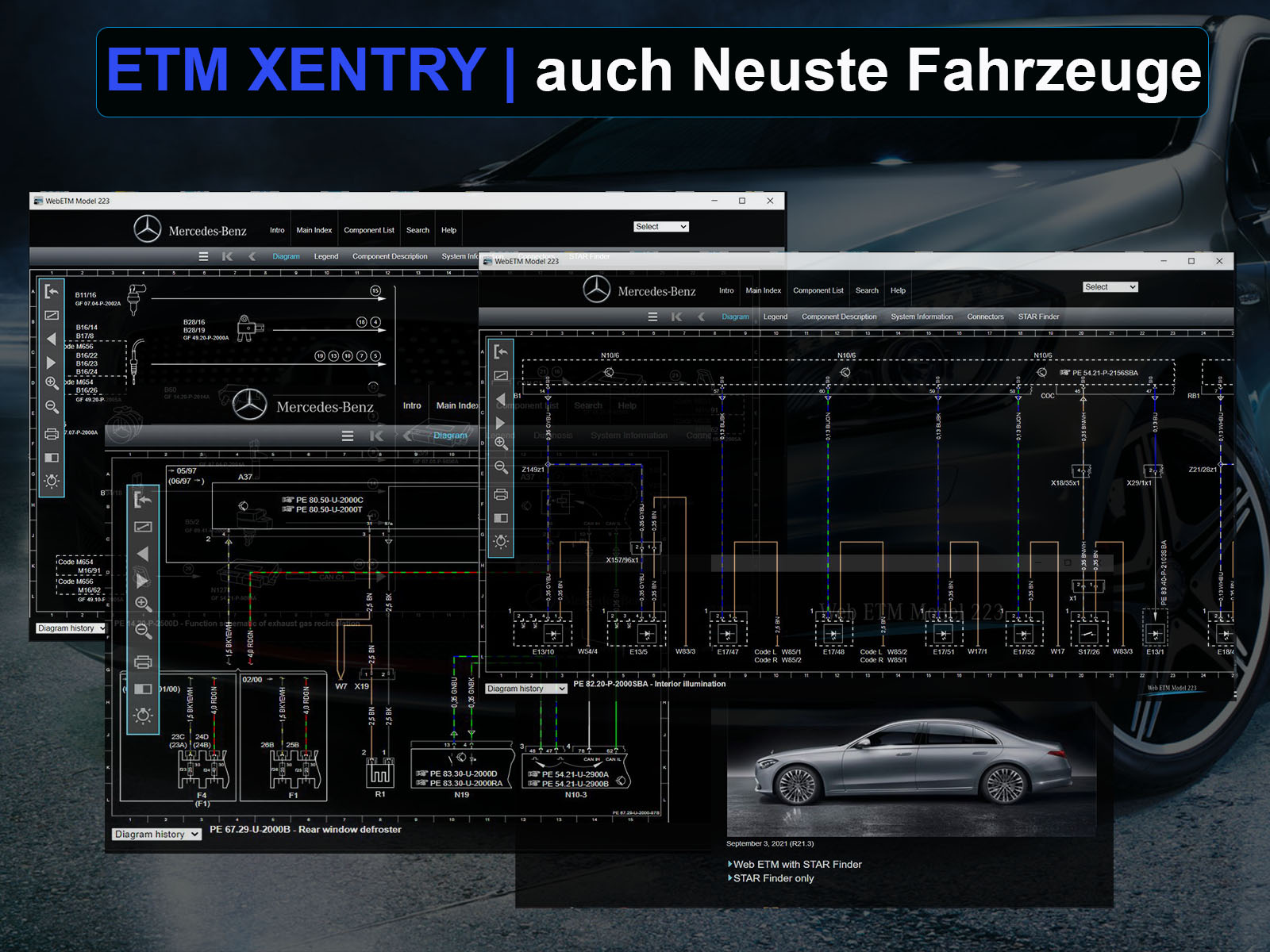Click exit icon in enlarged center overlay
This screenshot has height=952, width=1270.
(143, 499)
